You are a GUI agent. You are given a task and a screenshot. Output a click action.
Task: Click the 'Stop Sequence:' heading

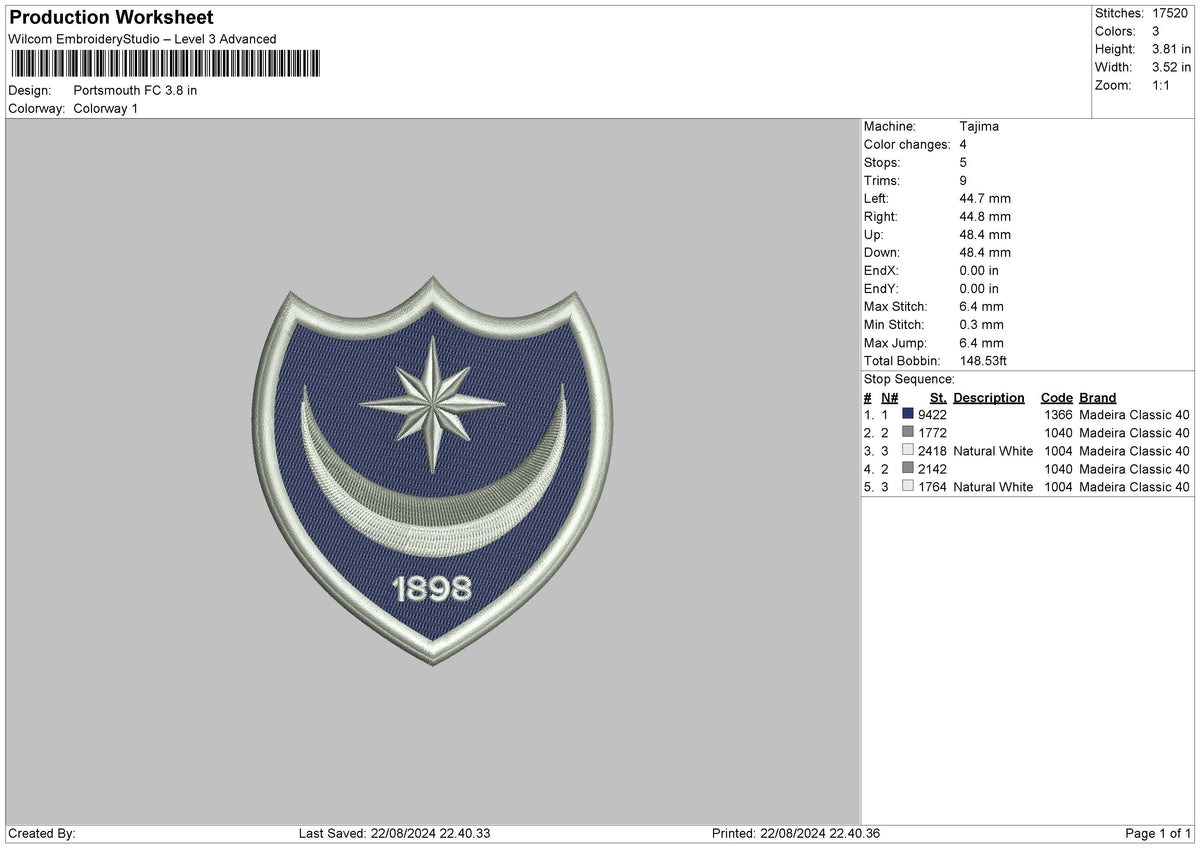point(909,379)
